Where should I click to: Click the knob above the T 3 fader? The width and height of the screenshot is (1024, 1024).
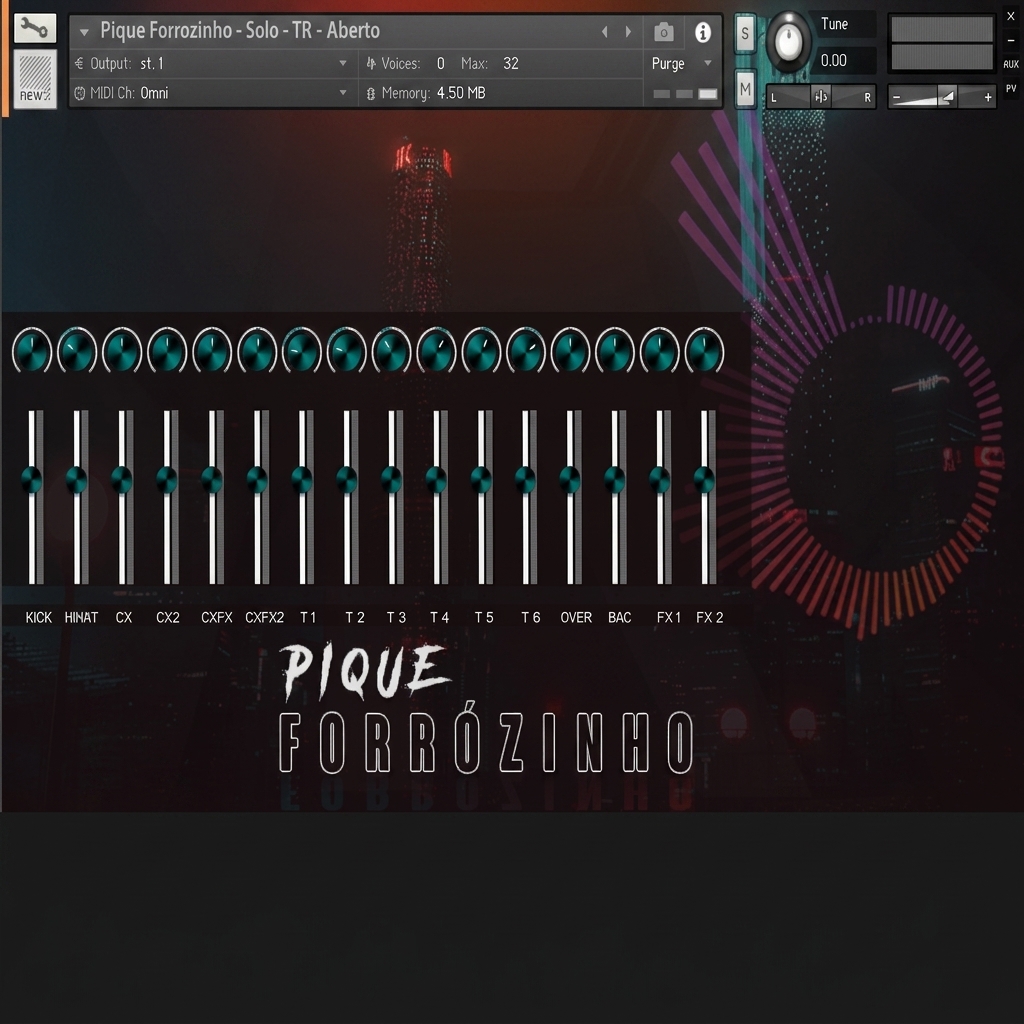pos(392,350)
